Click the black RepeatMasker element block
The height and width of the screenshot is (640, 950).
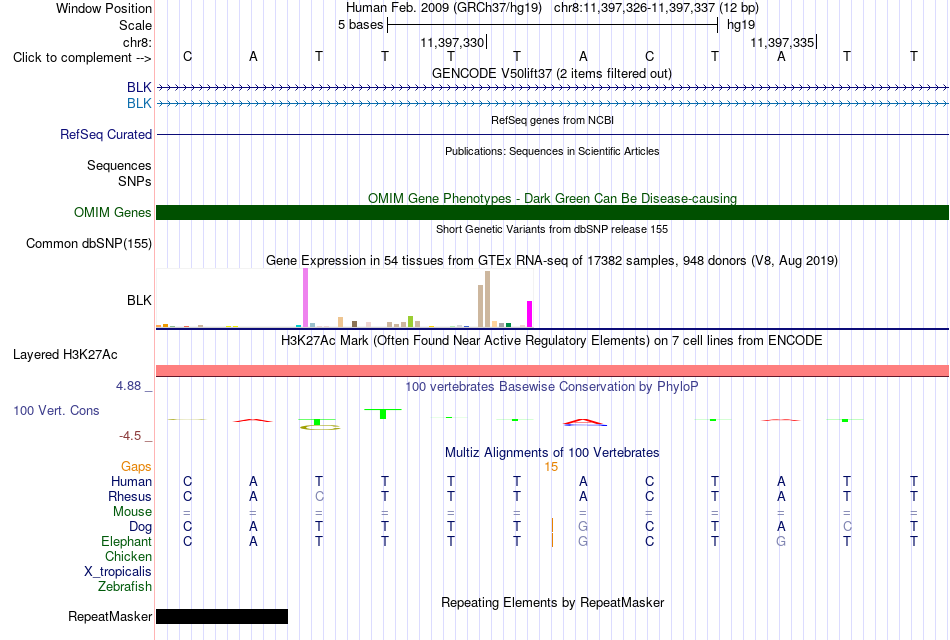222,617
